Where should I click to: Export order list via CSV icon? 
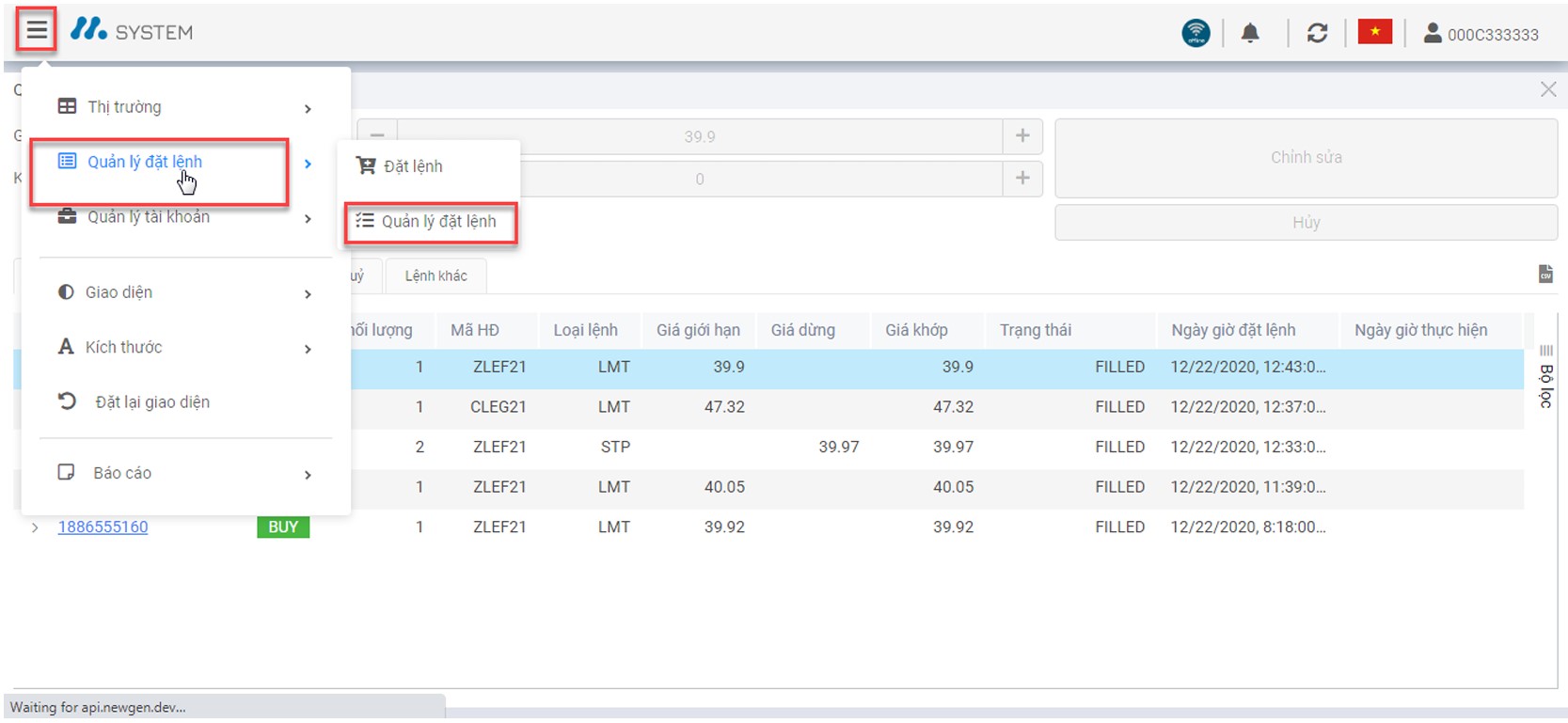pyautogui.click(x=1545, y=274)
